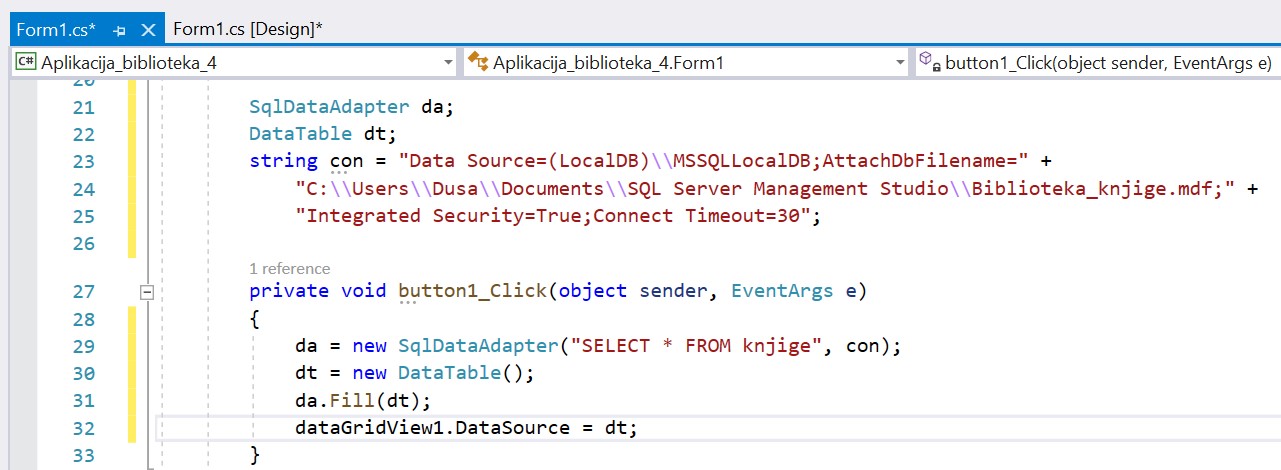The width and height of the screenshot is (1281, 470).
Task: Expand the Aplikacija_biblioteka_4.Form1 type dropdown arrow
Action: pos(900,63)
